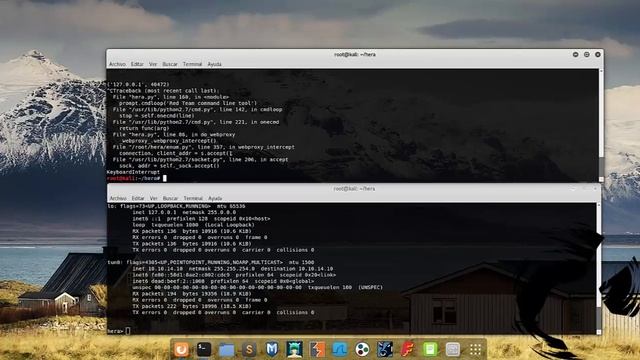Click the bottom terminal's vertical scrollbar

[598, 269]
